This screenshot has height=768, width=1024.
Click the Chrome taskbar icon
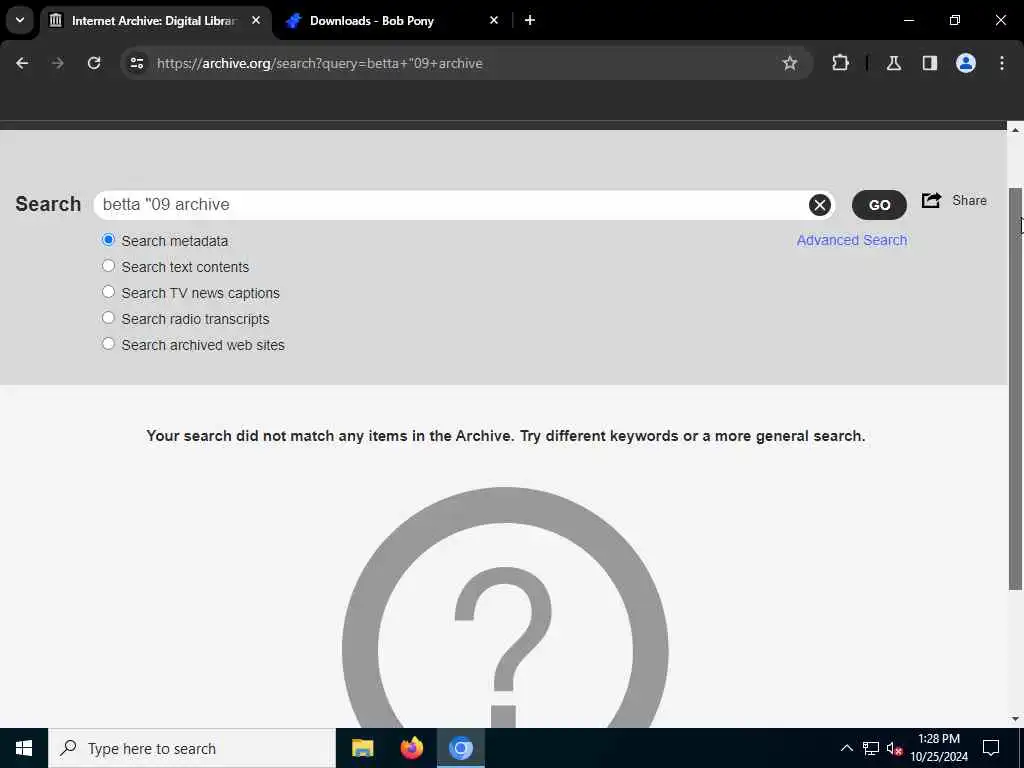tap(460, 748)
